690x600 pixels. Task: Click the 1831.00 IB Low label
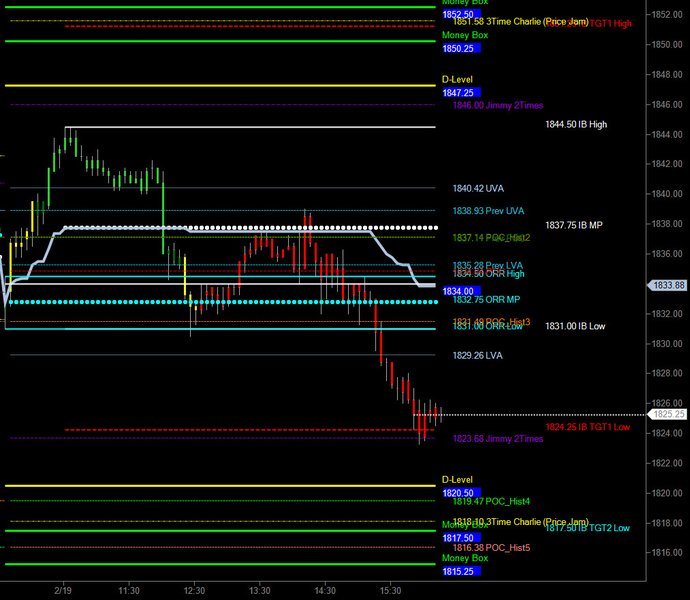coord(575,326)
